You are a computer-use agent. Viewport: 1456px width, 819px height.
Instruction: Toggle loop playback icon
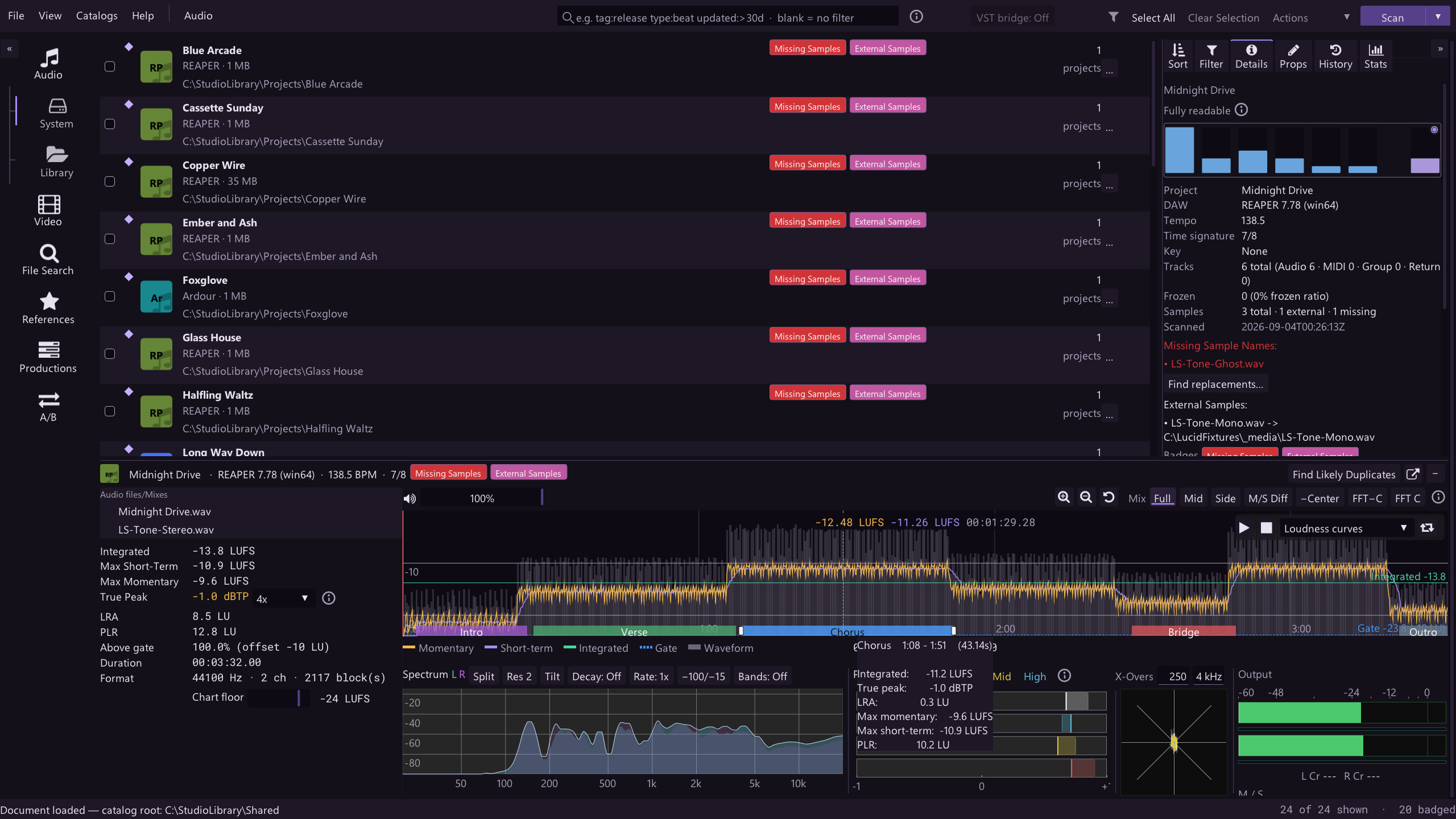1427,528
